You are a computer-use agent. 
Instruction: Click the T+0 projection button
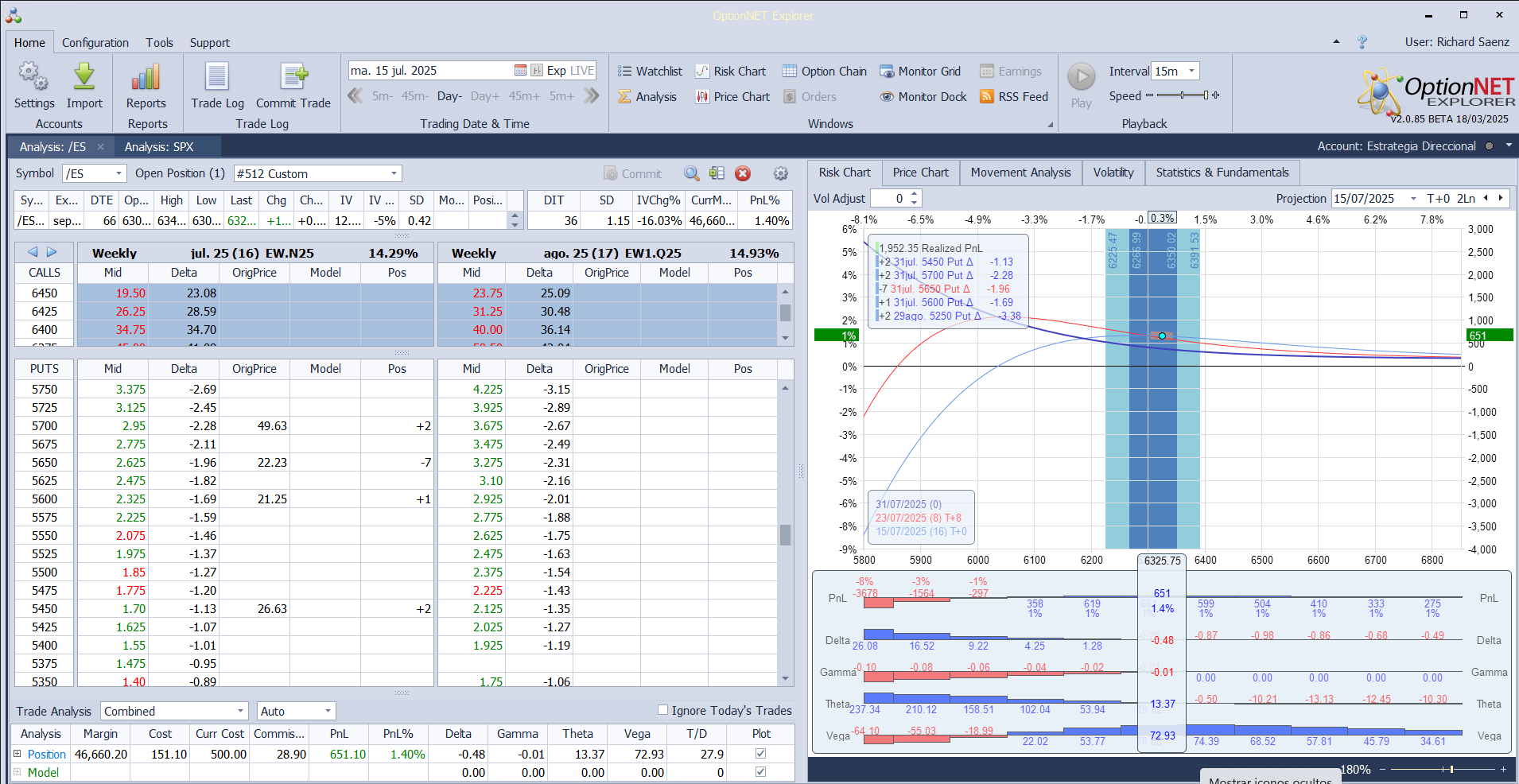tap(1438, 199)
